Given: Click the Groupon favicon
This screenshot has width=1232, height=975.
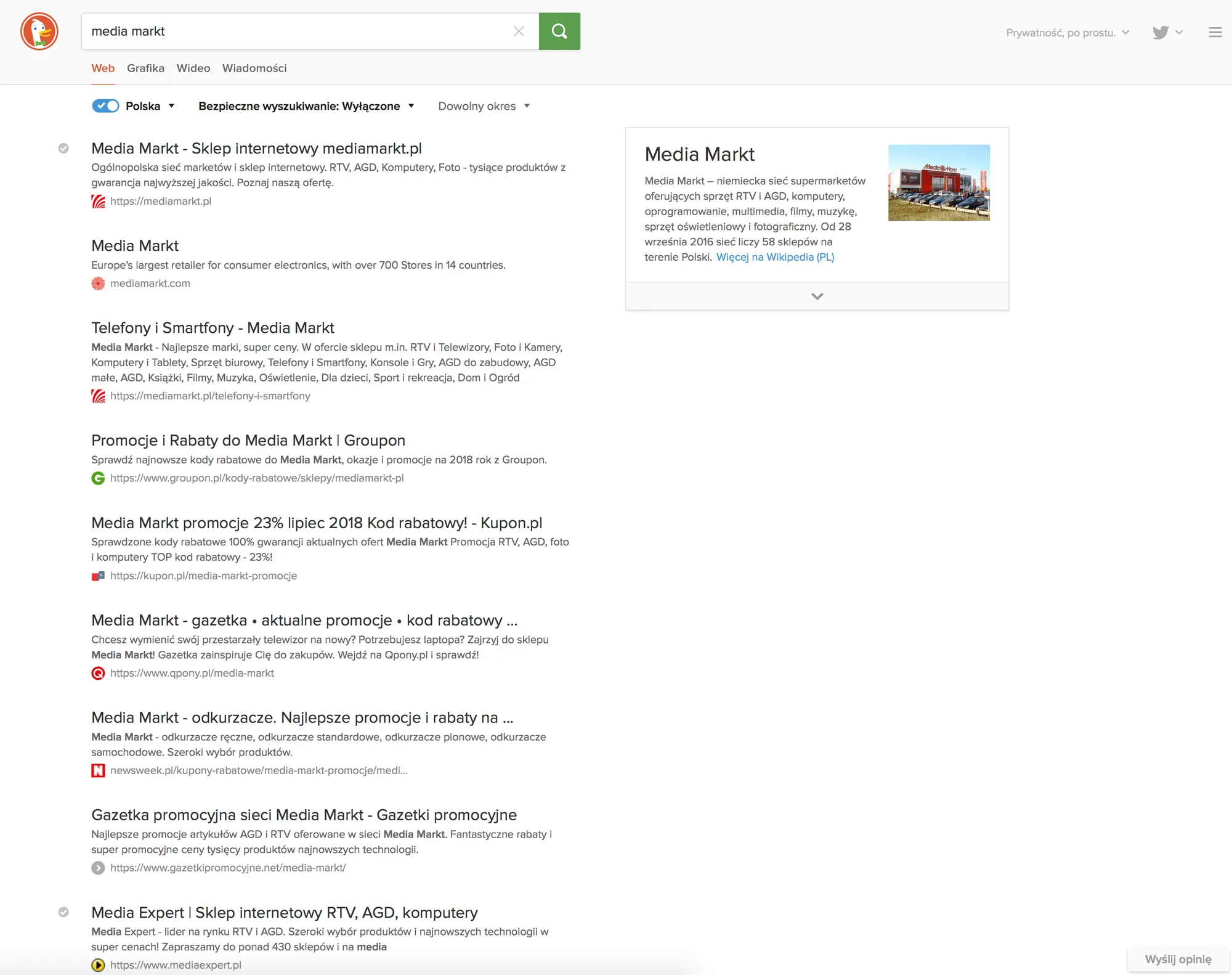Looking at the screenshot, I should [x=98, y=478].
